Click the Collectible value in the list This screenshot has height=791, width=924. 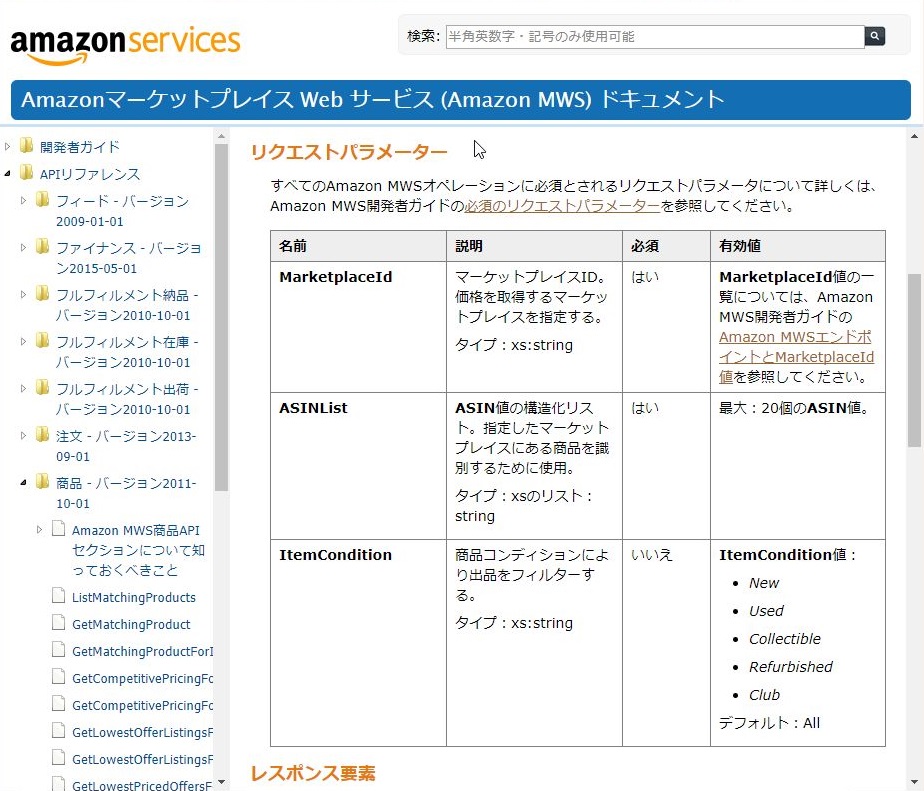pyautogui.click(x=784, y=639)
